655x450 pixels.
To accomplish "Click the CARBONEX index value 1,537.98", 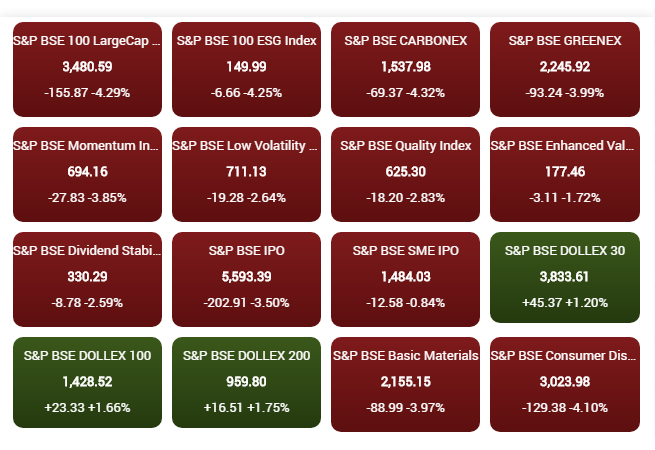I will click(405, 67).
